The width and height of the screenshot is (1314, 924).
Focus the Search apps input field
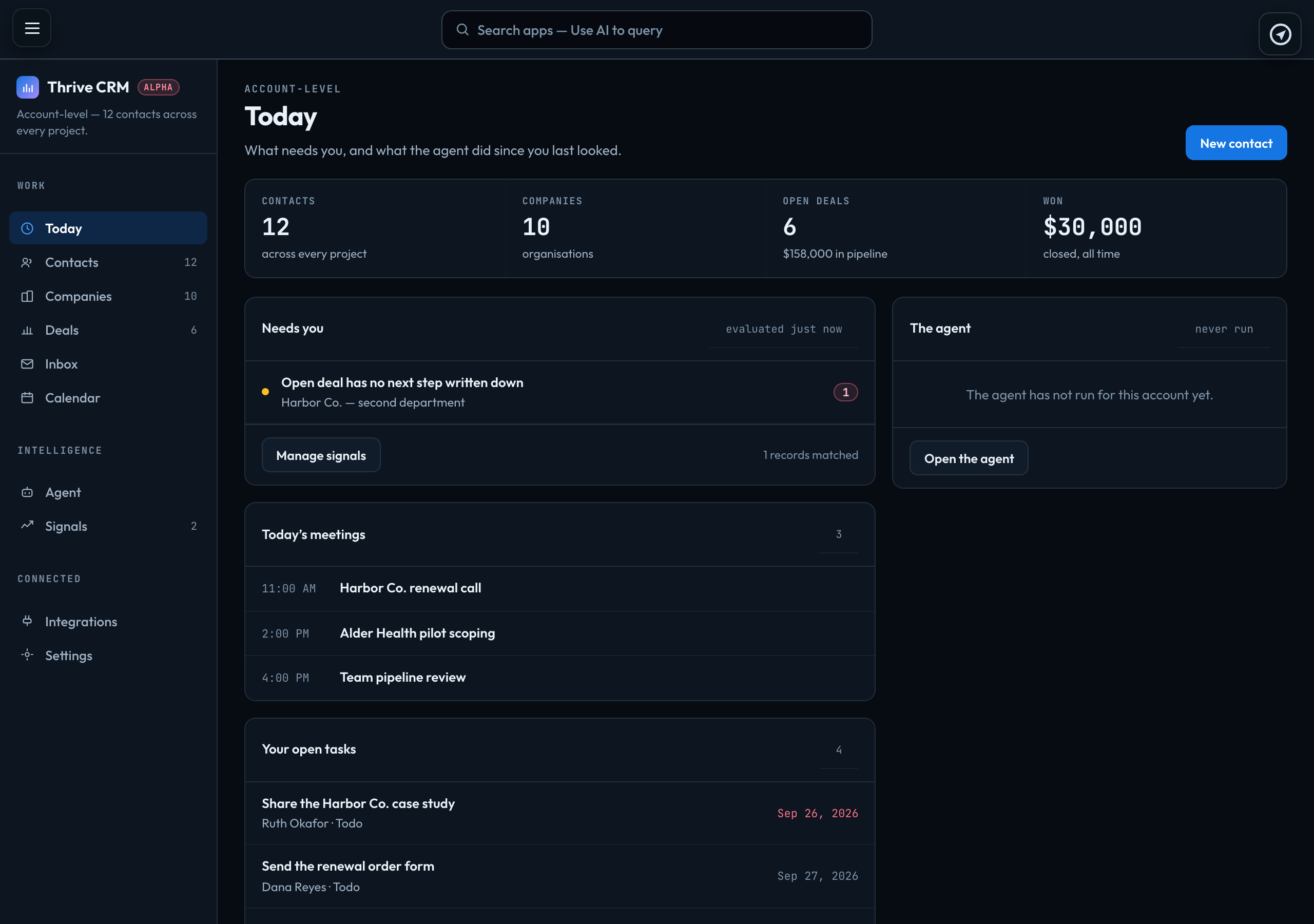(656, 30)
